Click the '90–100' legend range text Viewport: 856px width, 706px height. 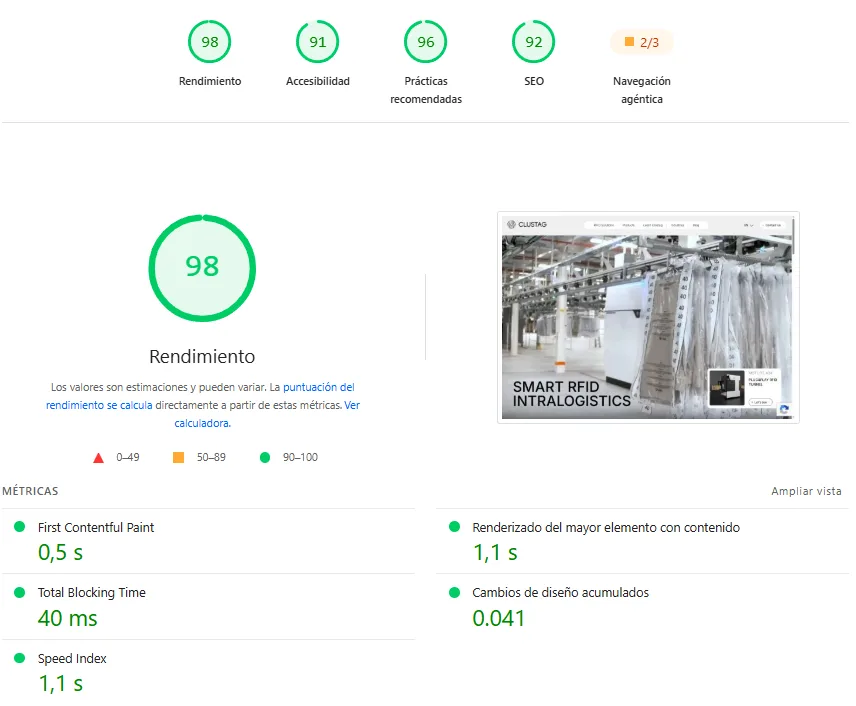click(300, 458)
